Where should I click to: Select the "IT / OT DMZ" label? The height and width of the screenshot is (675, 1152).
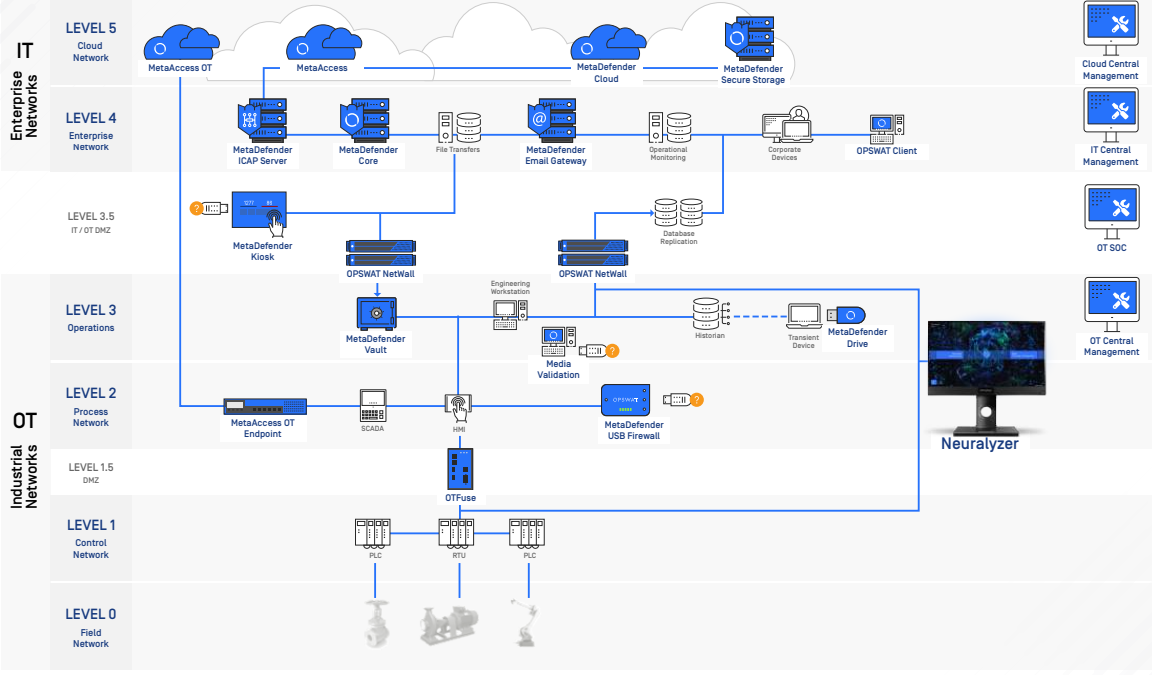point(91,231)
